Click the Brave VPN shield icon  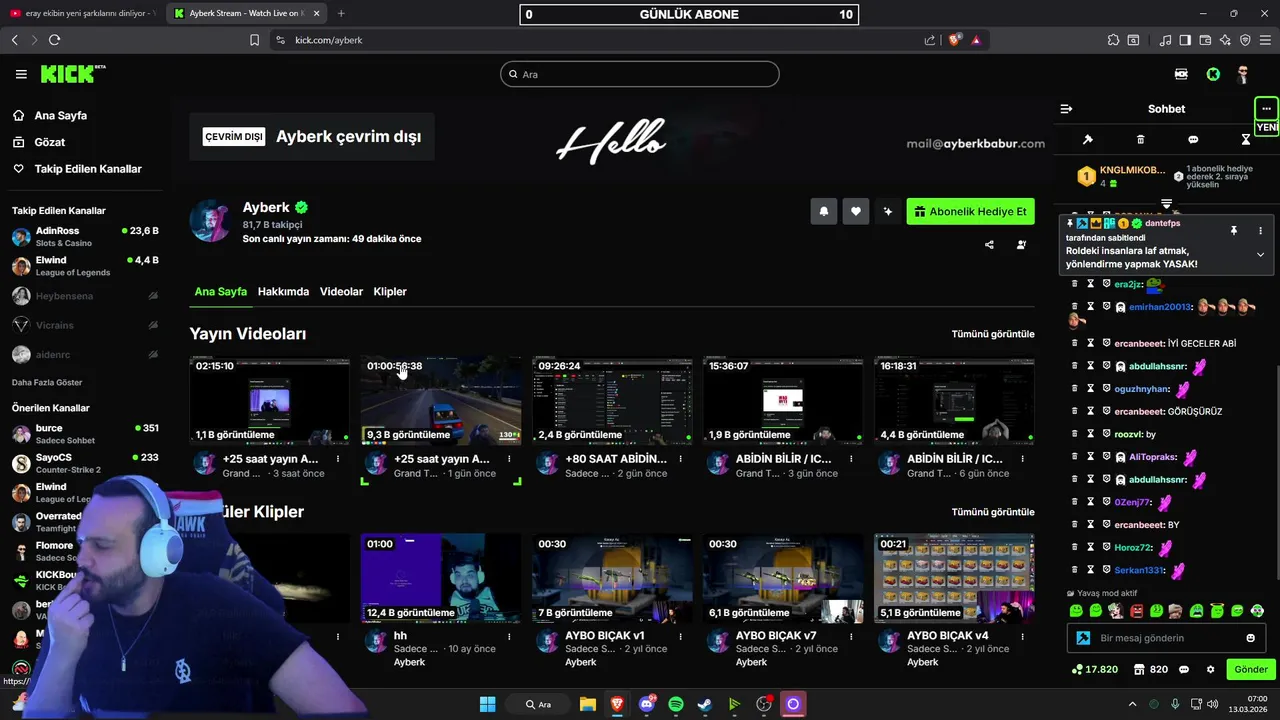point(1245,40)
